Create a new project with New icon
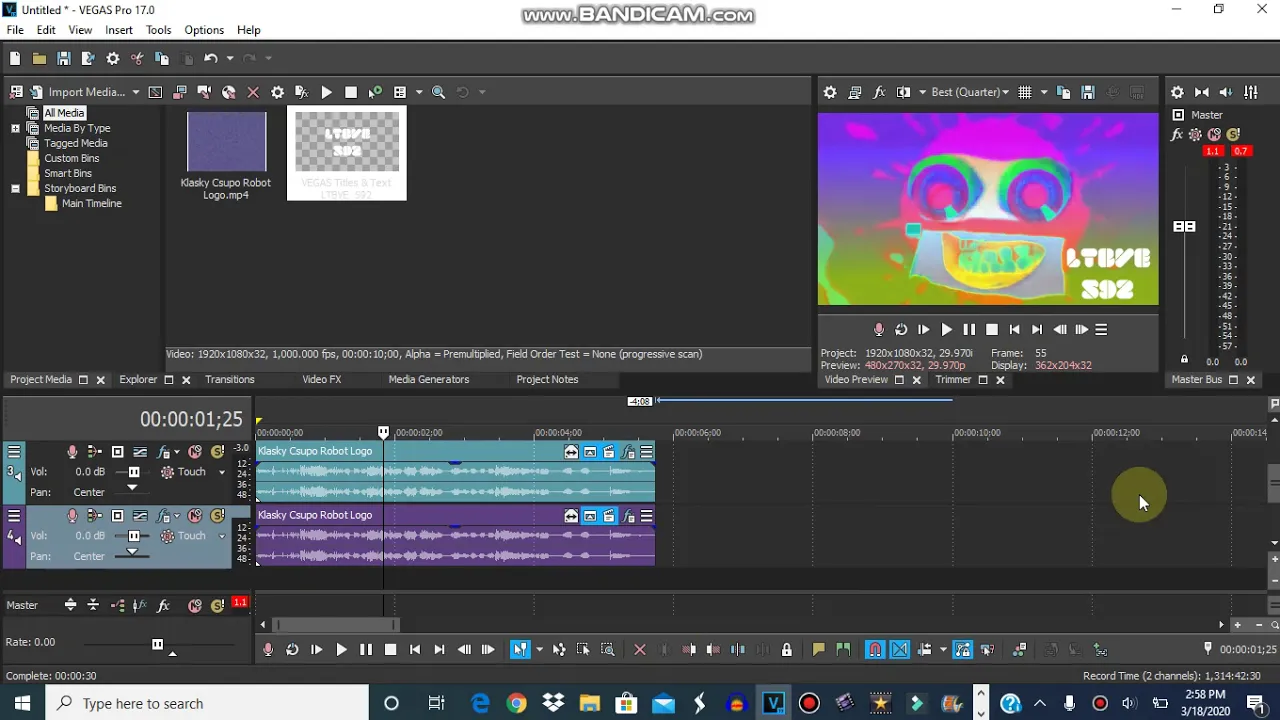This screenshot has height=720, width=1280. pyautogui.click(x=15, y=59)
